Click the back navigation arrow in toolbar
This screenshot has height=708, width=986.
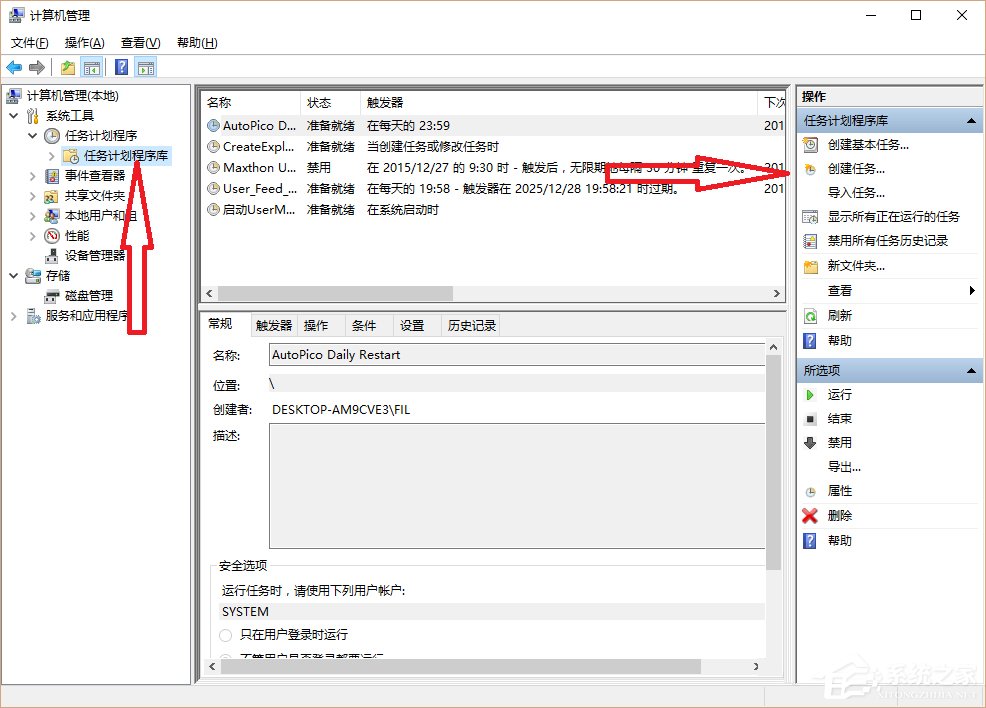[x=14, y=67]
